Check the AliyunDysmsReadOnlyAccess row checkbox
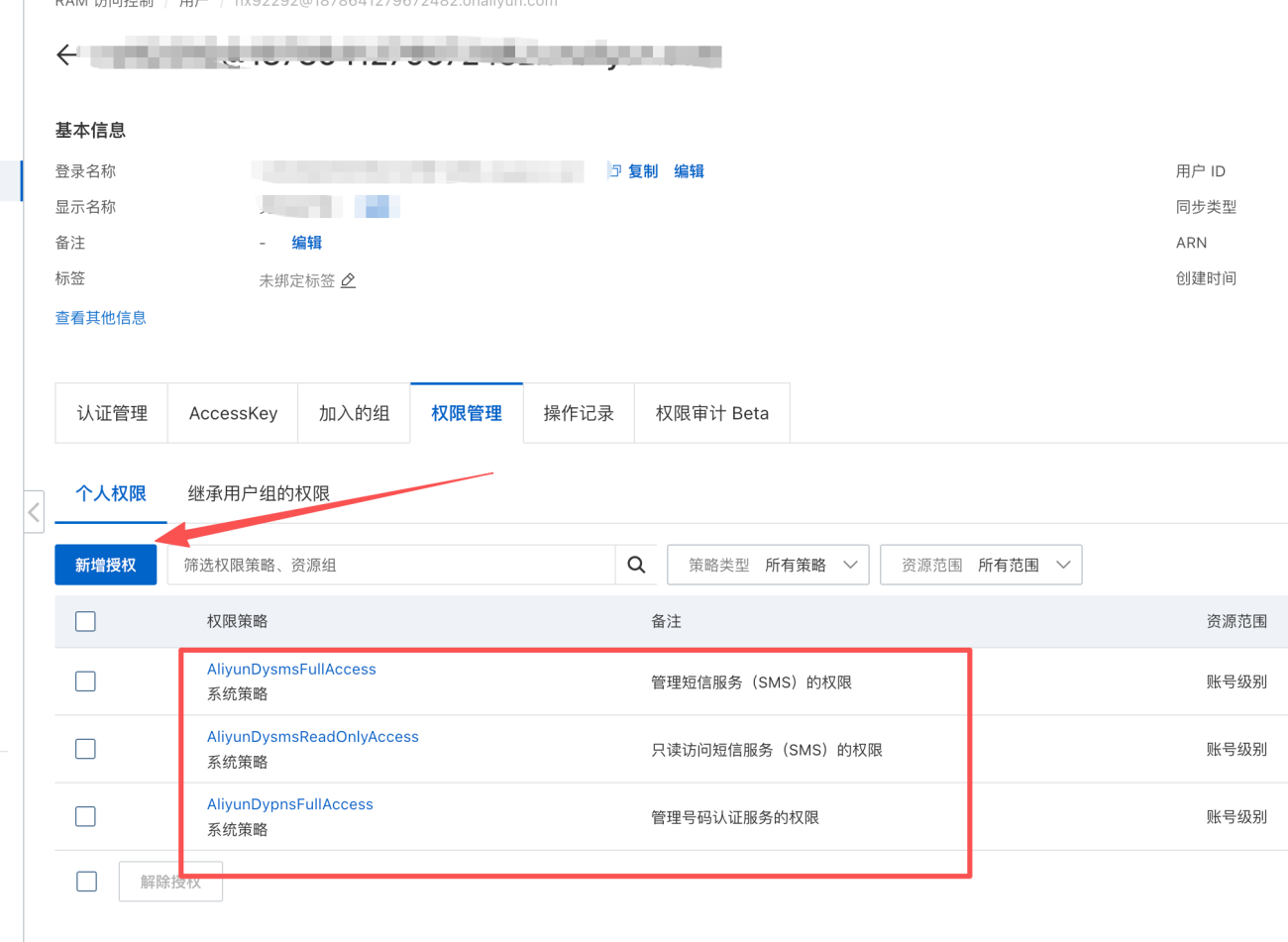Viewport: 1288px width, 942px height. coord(86,749)
